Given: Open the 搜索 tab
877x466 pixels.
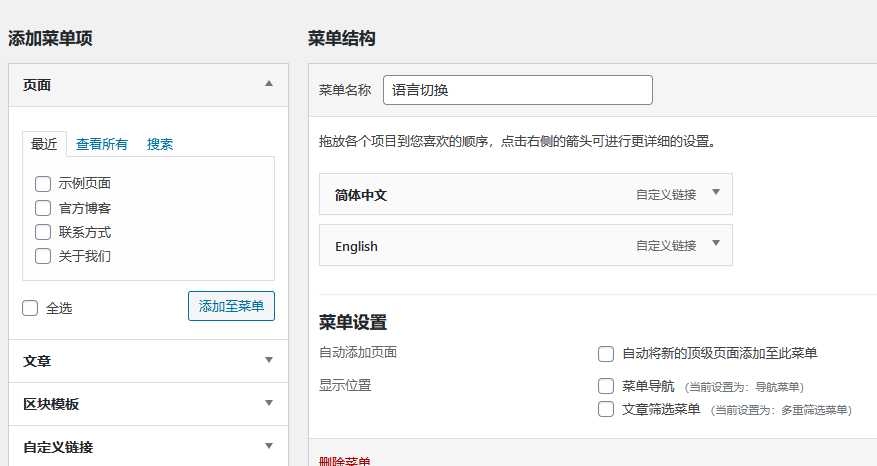Looking at the screenshot, I should click(160, 144).
